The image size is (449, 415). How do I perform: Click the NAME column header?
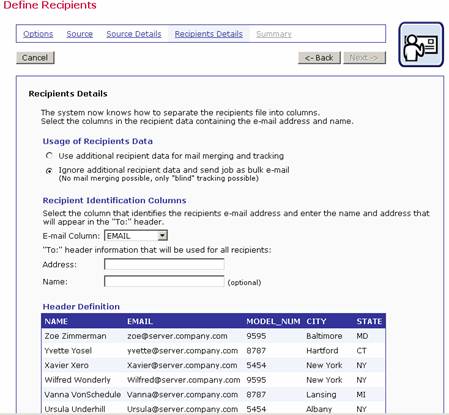(56, 321)
